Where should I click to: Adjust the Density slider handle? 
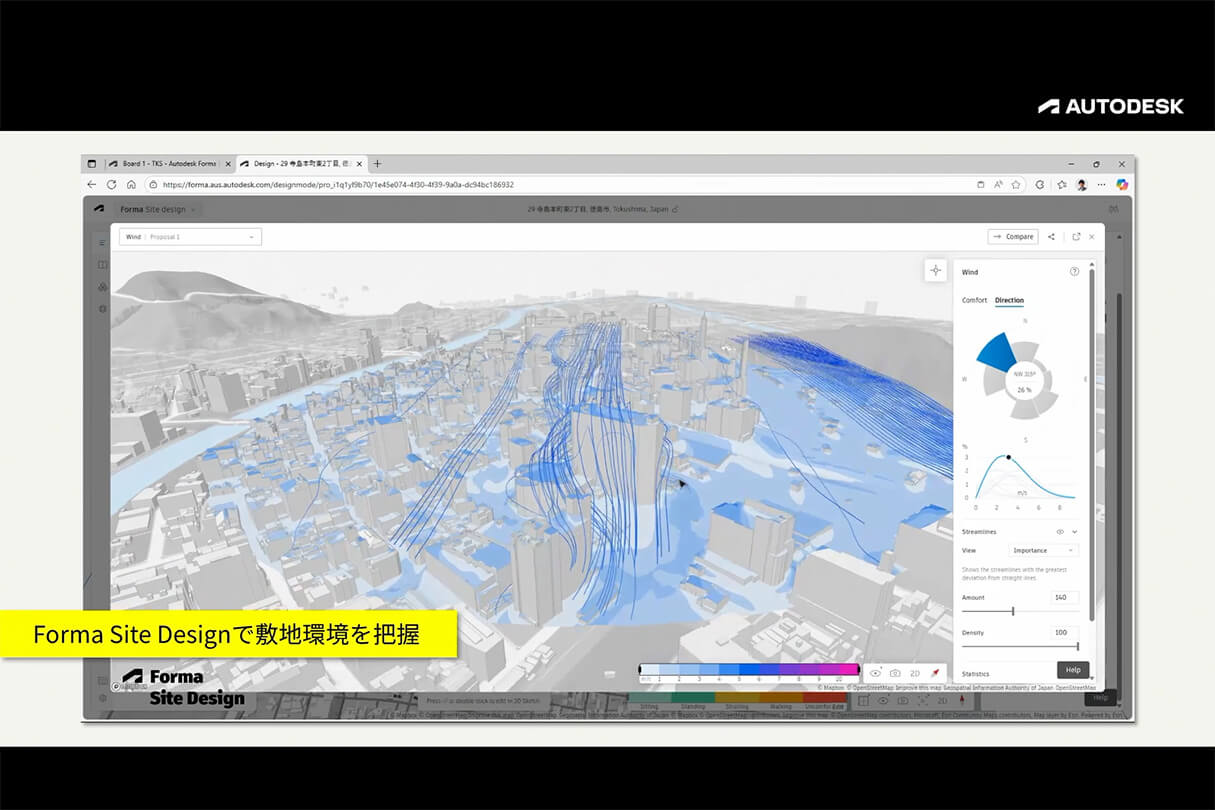point(1077,647)
